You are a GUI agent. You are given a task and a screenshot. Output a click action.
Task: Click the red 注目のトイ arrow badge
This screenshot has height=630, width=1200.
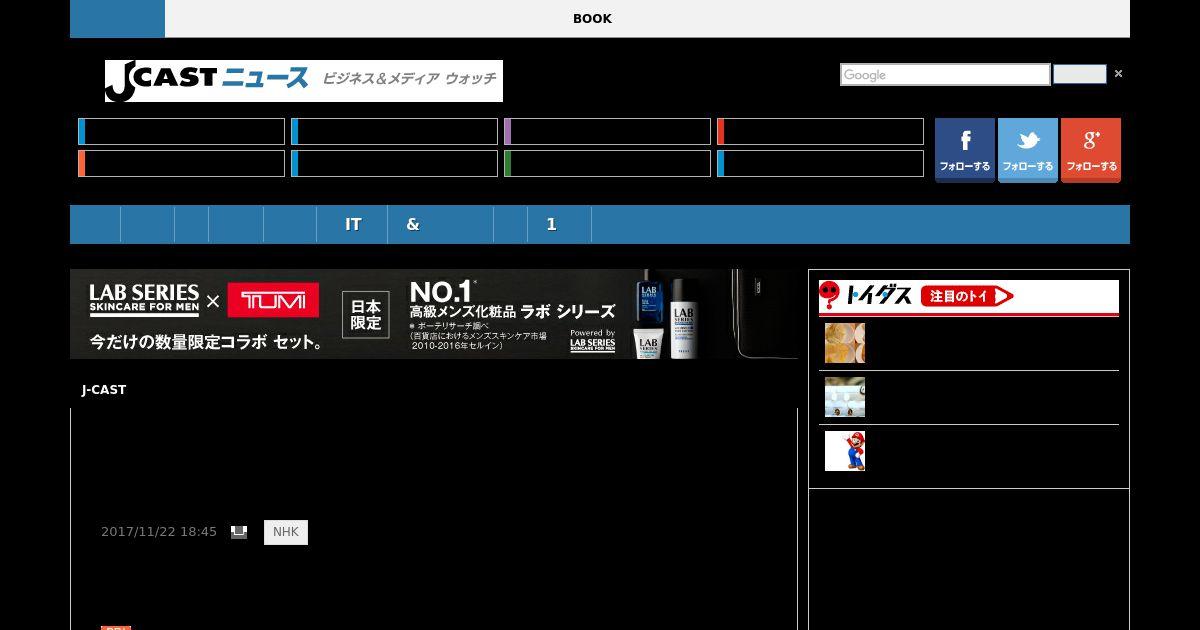967,296
